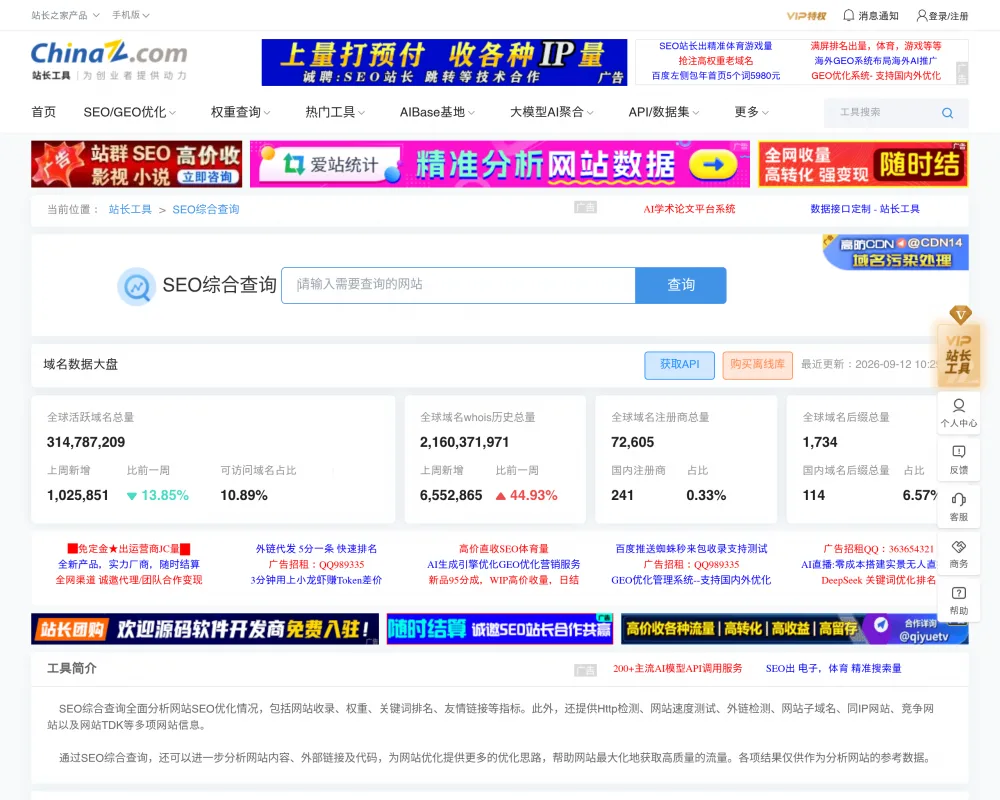Open the VIP特权 link at the top

(x=806, y=16)
